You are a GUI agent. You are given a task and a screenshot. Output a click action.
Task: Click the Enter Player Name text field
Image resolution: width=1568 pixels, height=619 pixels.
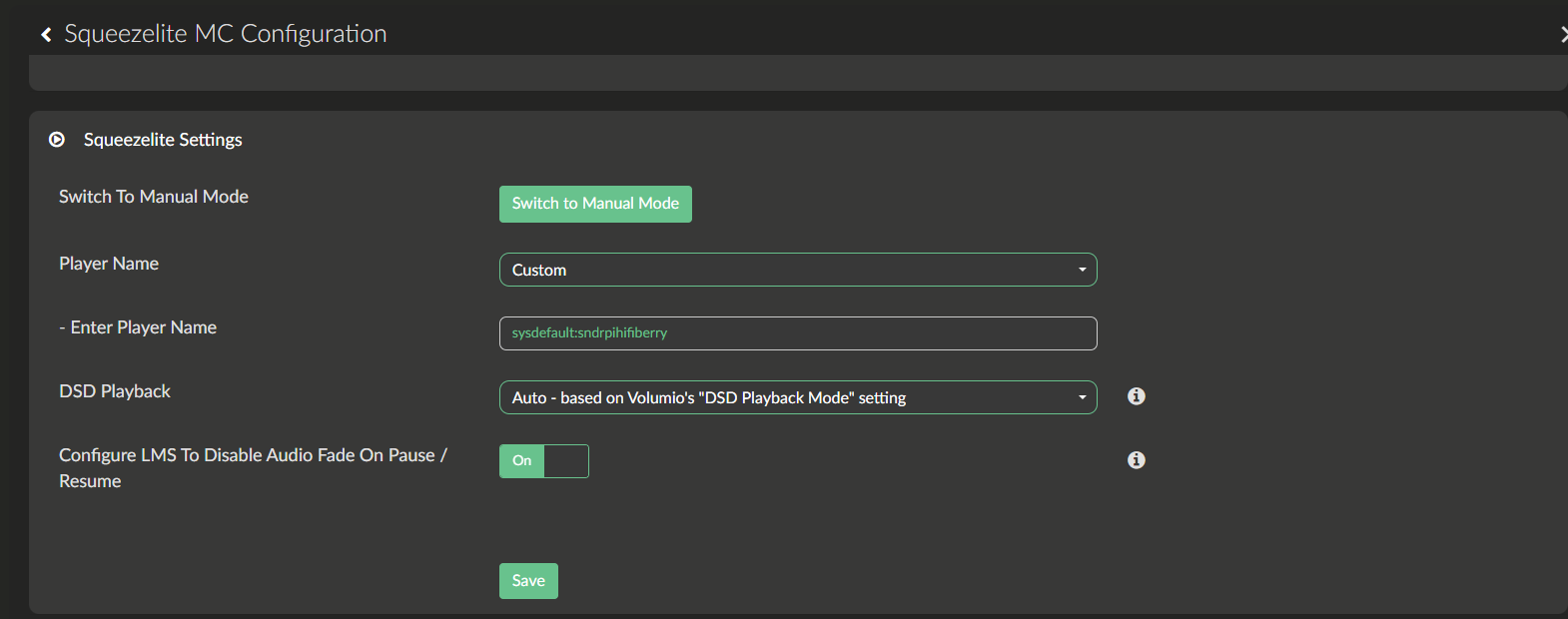pos(798,333)
